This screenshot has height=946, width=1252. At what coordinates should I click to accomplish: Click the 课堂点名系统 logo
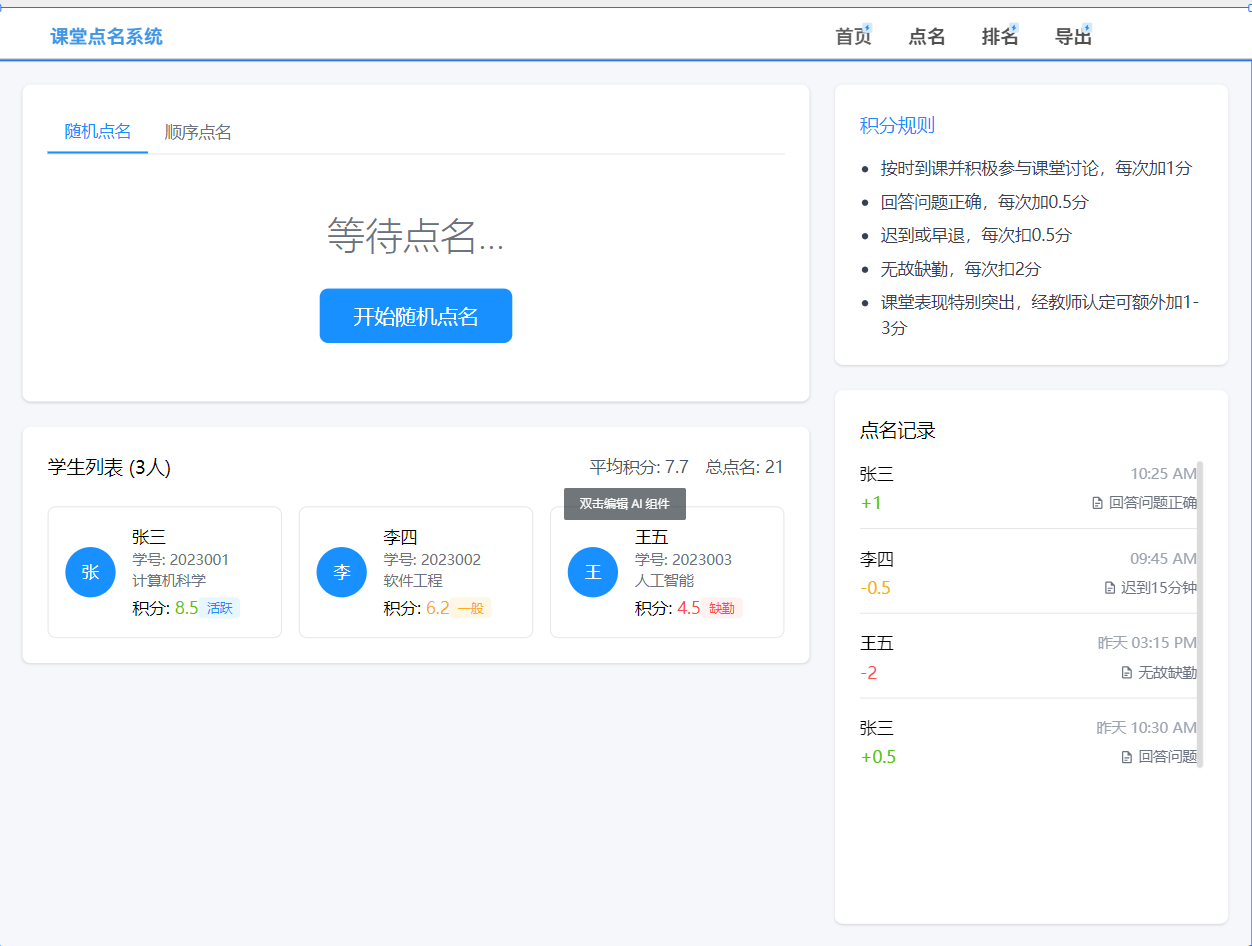point(106,36)
